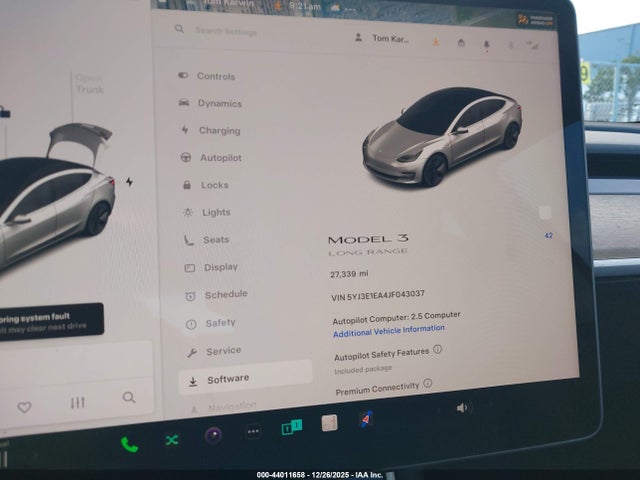Open the Phone app in dock

pyautogui.click(x=129, y=444)
